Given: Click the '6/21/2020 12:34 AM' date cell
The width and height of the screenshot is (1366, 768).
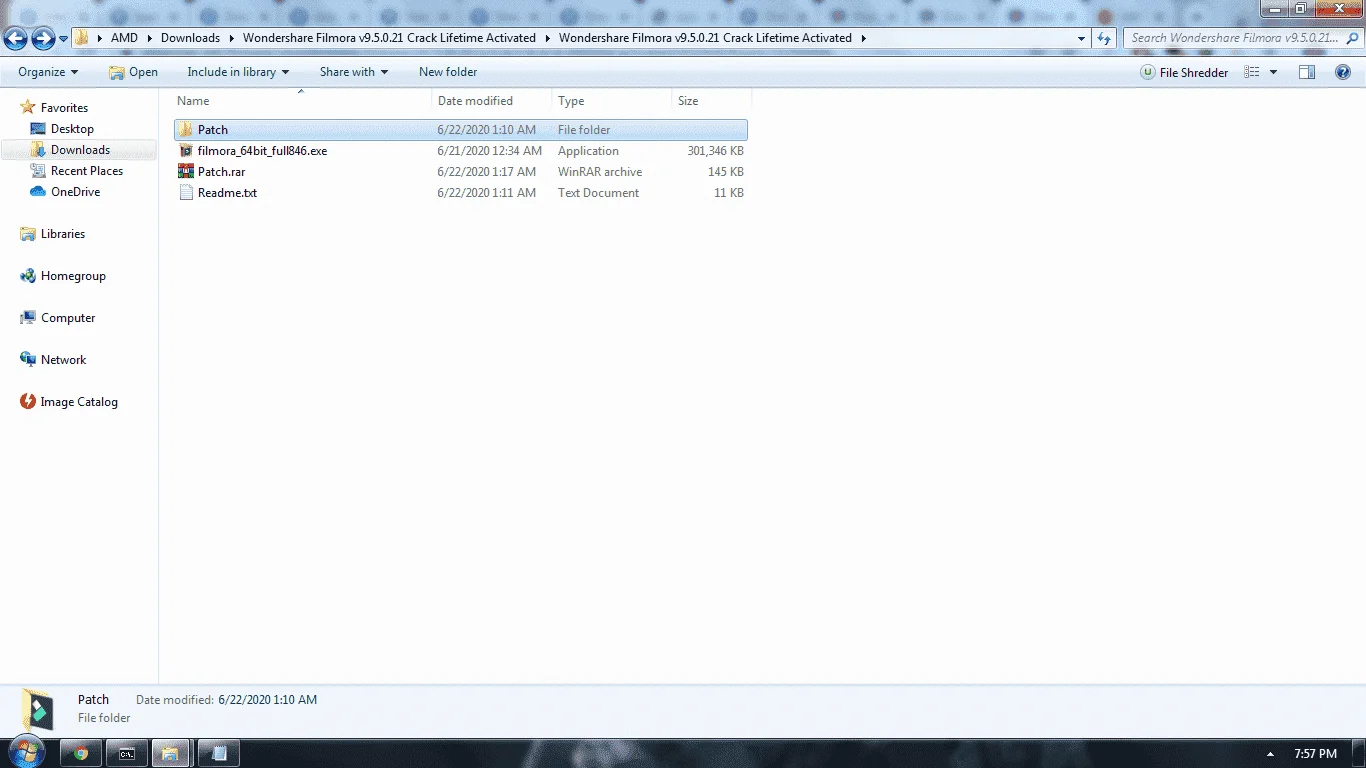Looking at the screenshot, I should point(490,151).
